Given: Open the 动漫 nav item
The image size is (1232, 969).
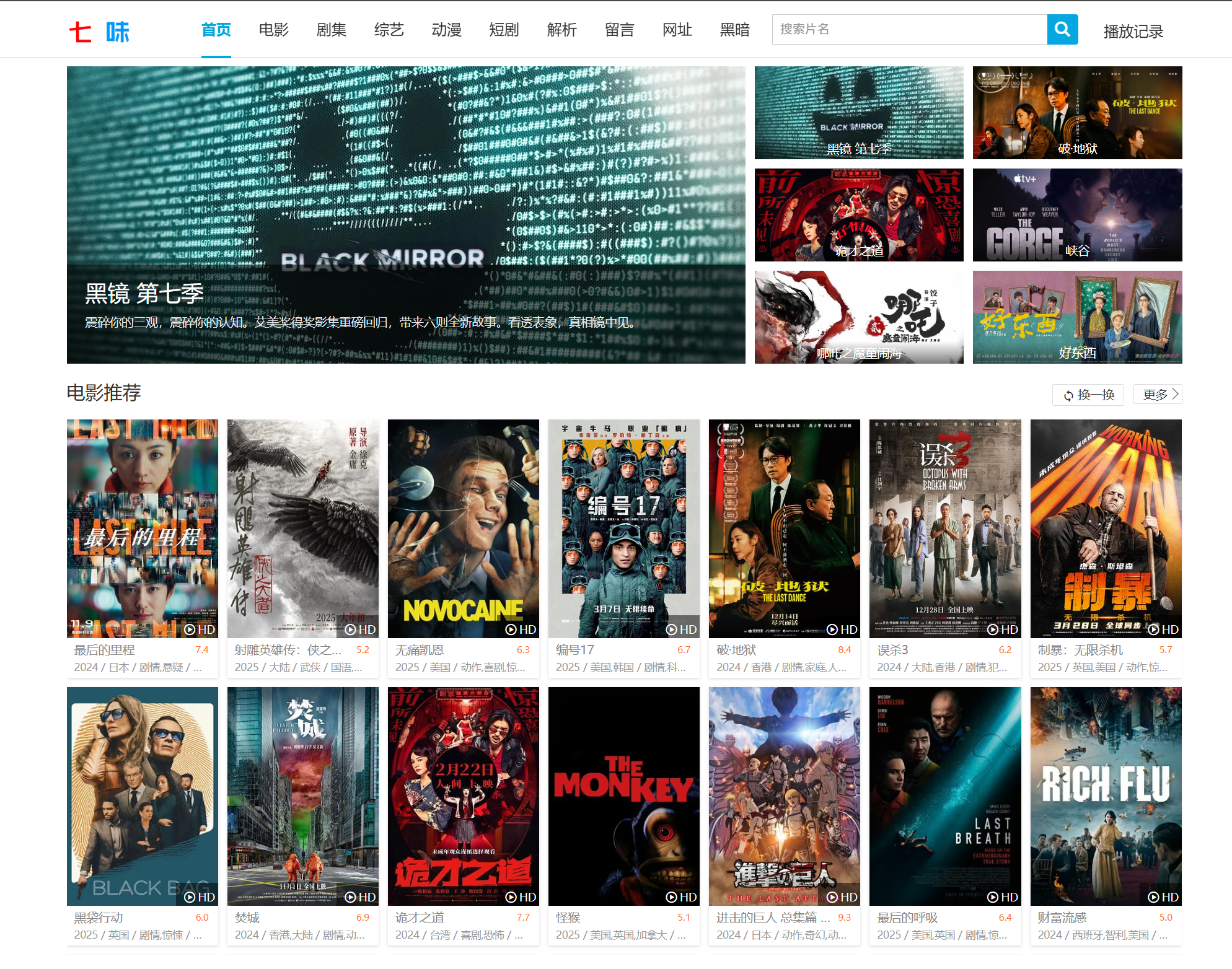Looking at the screenshot, I should click(447, 30).
